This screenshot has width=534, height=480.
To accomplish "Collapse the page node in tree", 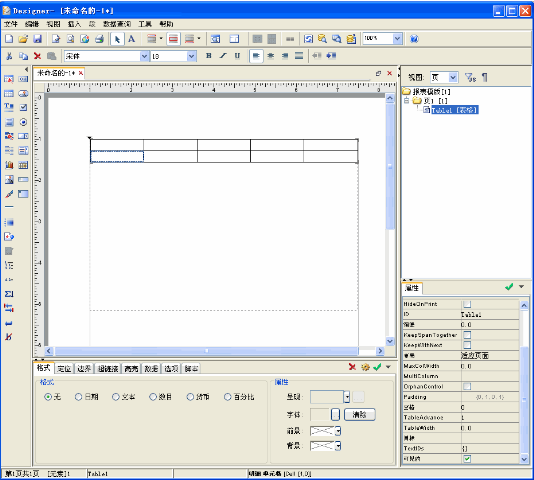I will (x=406, y=100).
